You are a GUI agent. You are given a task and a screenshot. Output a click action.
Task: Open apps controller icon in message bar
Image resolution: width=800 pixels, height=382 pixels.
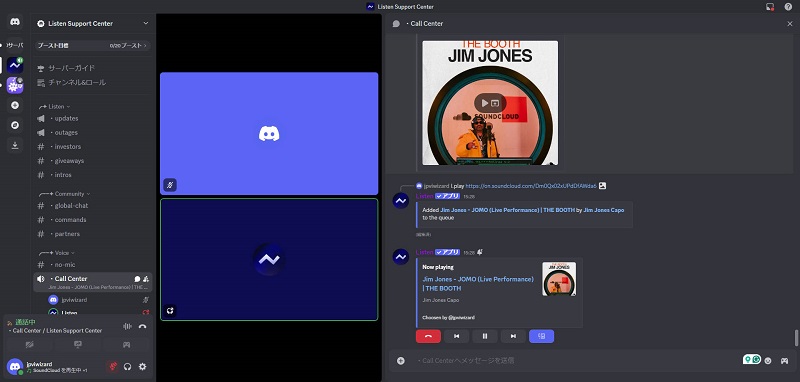coord(784,361)
